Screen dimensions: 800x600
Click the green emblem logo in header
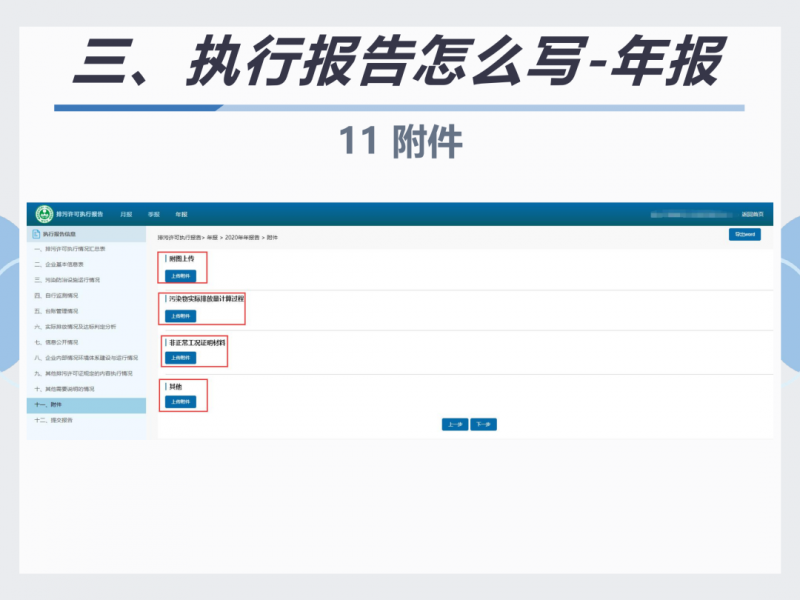(x=44, y=214)
